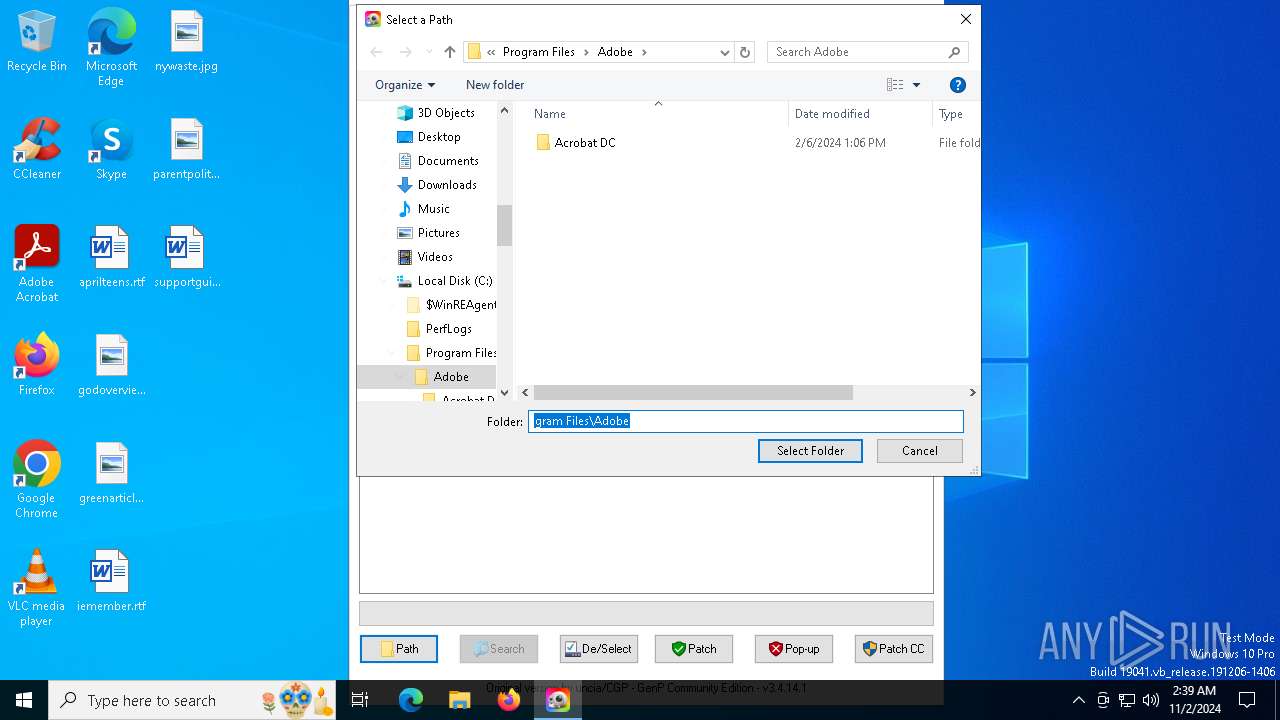
Task: Select iemember.rtf document on desktop
Action: tap(111, 581)
